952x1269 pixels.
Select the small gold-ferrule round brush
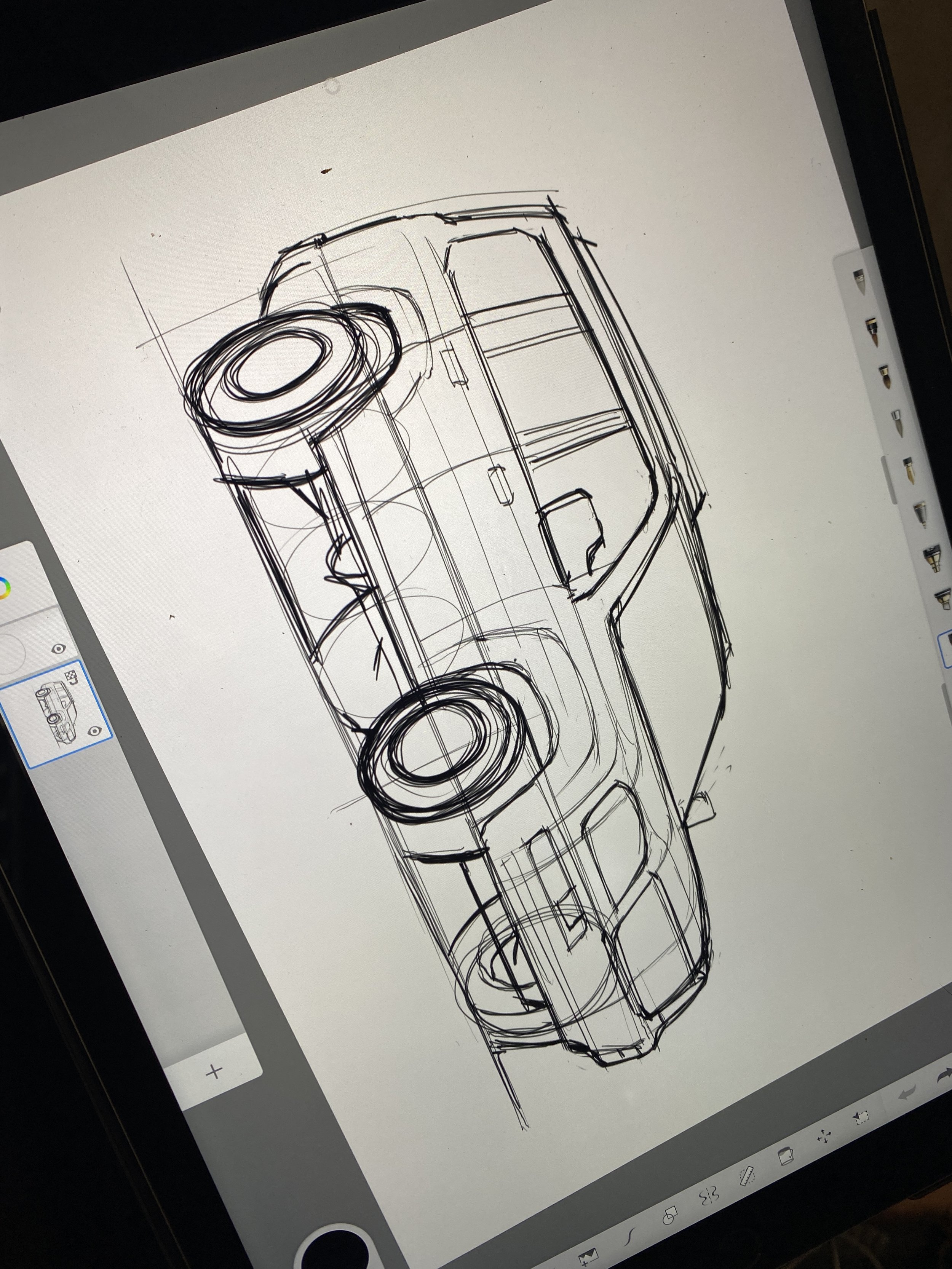(x=885, y=376)
